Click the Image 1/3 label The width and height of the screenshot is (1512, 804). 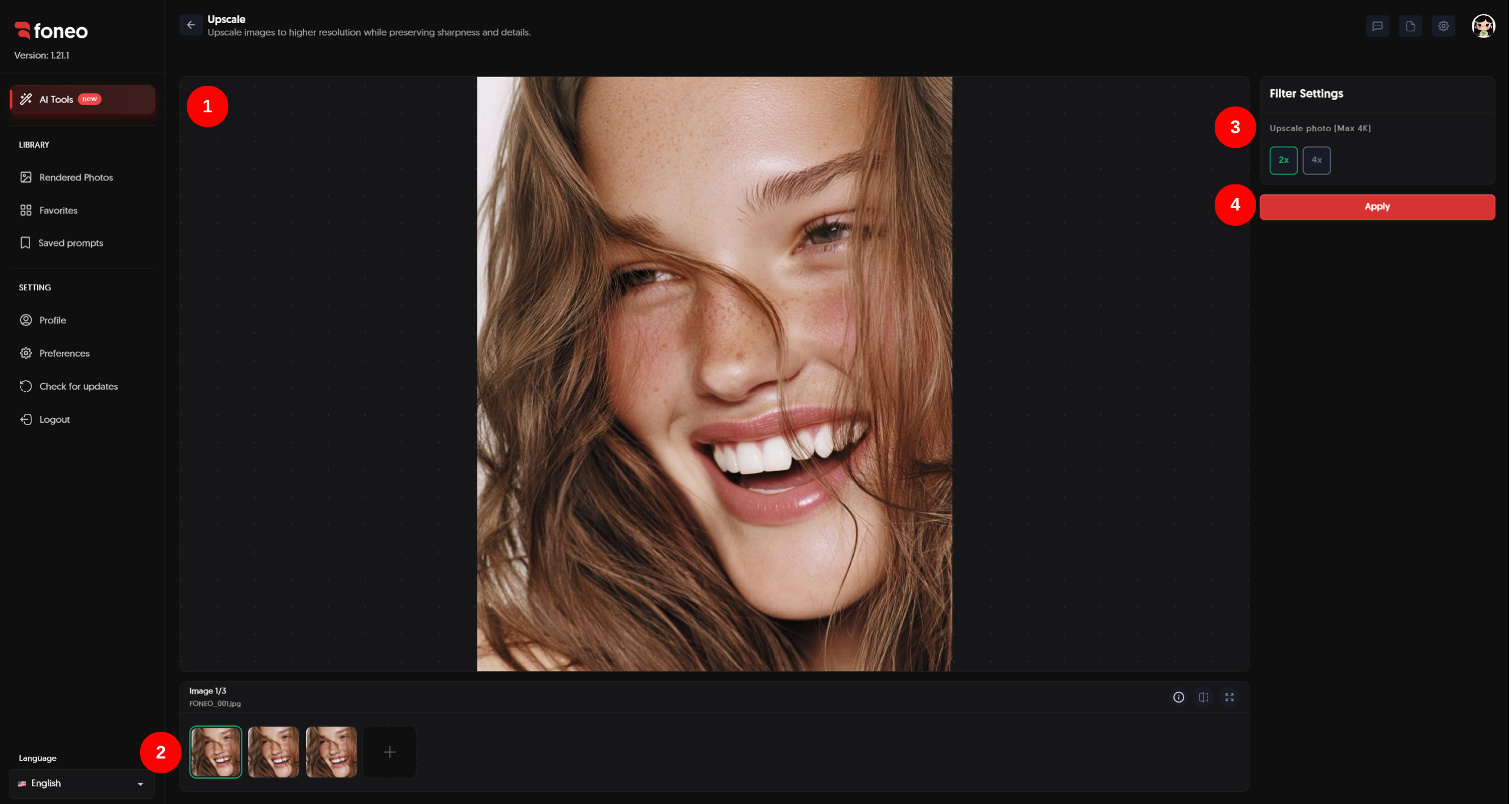(208, 692)
